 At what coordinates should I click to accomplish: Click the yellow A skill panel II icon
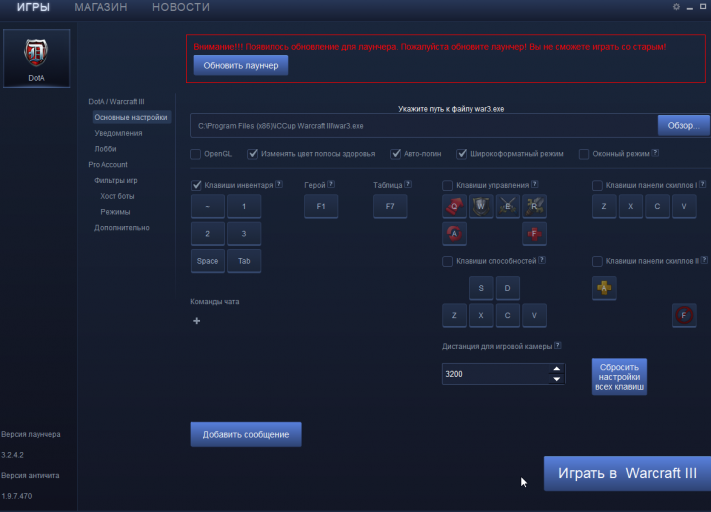[x=604, y=288]
